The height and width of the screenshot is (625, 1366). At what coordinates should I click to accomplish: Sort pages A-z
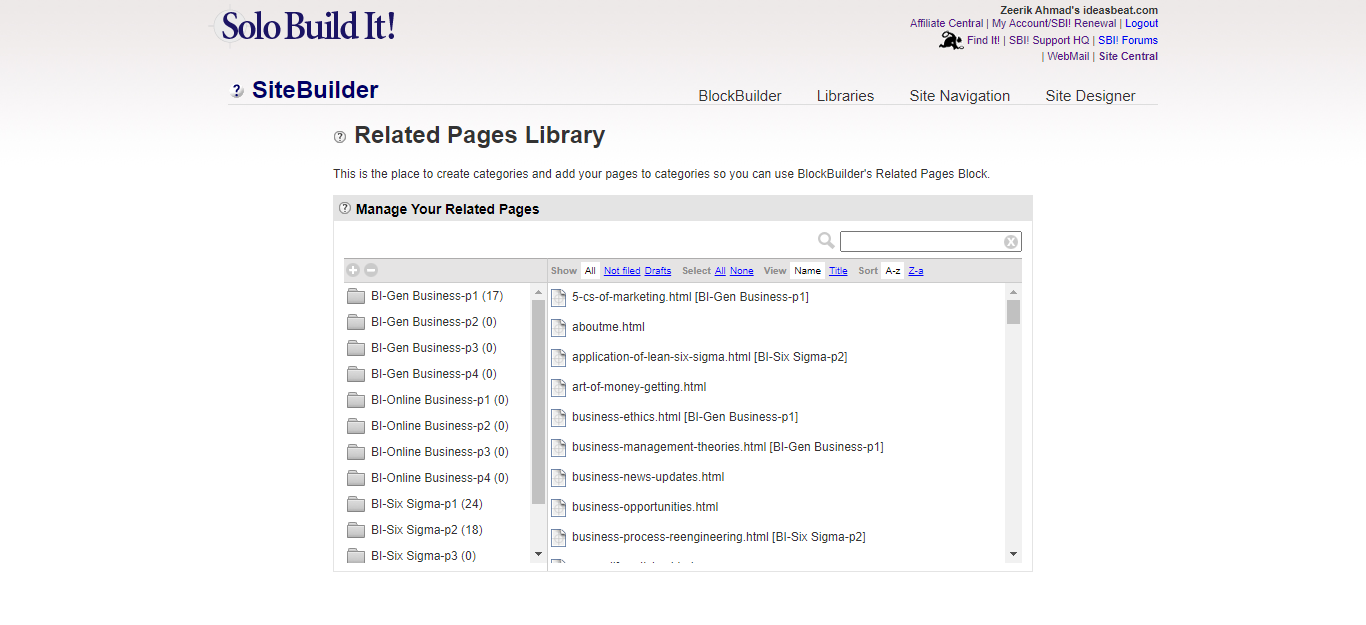click(892, 271)
